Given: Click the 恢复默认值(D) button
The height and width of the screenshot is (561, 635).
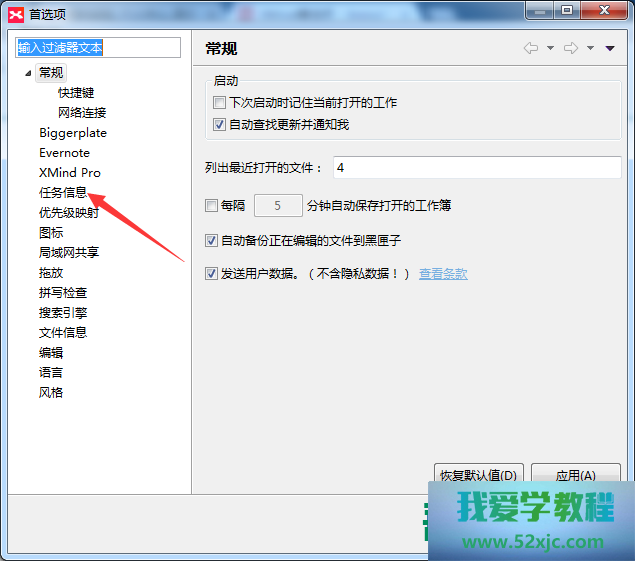Looking at the screenshot, I should [478, 476].
